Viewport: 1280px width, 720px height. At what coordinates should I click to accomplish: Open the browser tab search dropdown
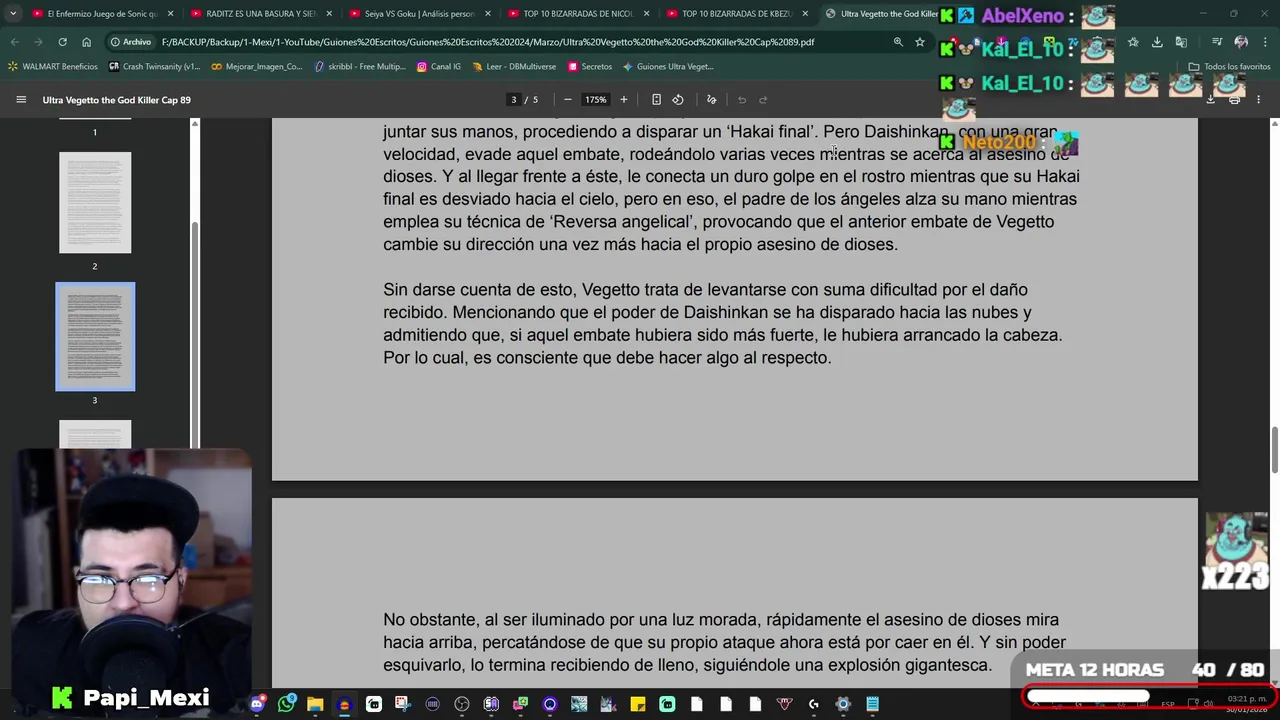pos(13,14)
